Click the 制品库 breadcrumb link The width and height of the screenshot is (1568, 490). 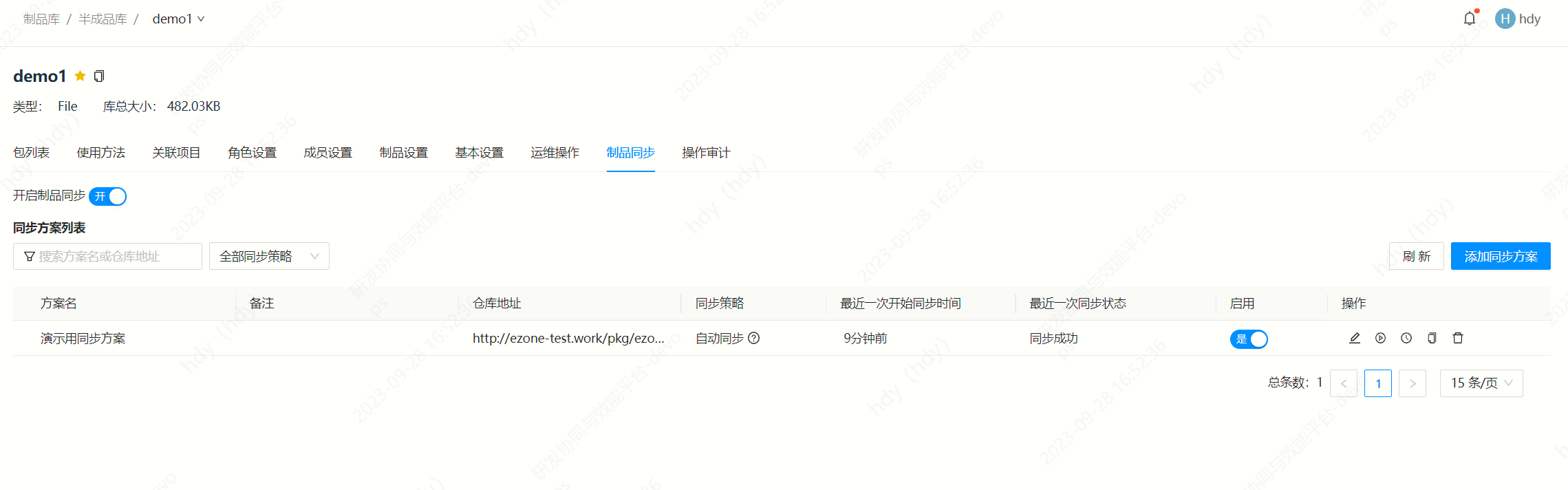click(41, 19)
